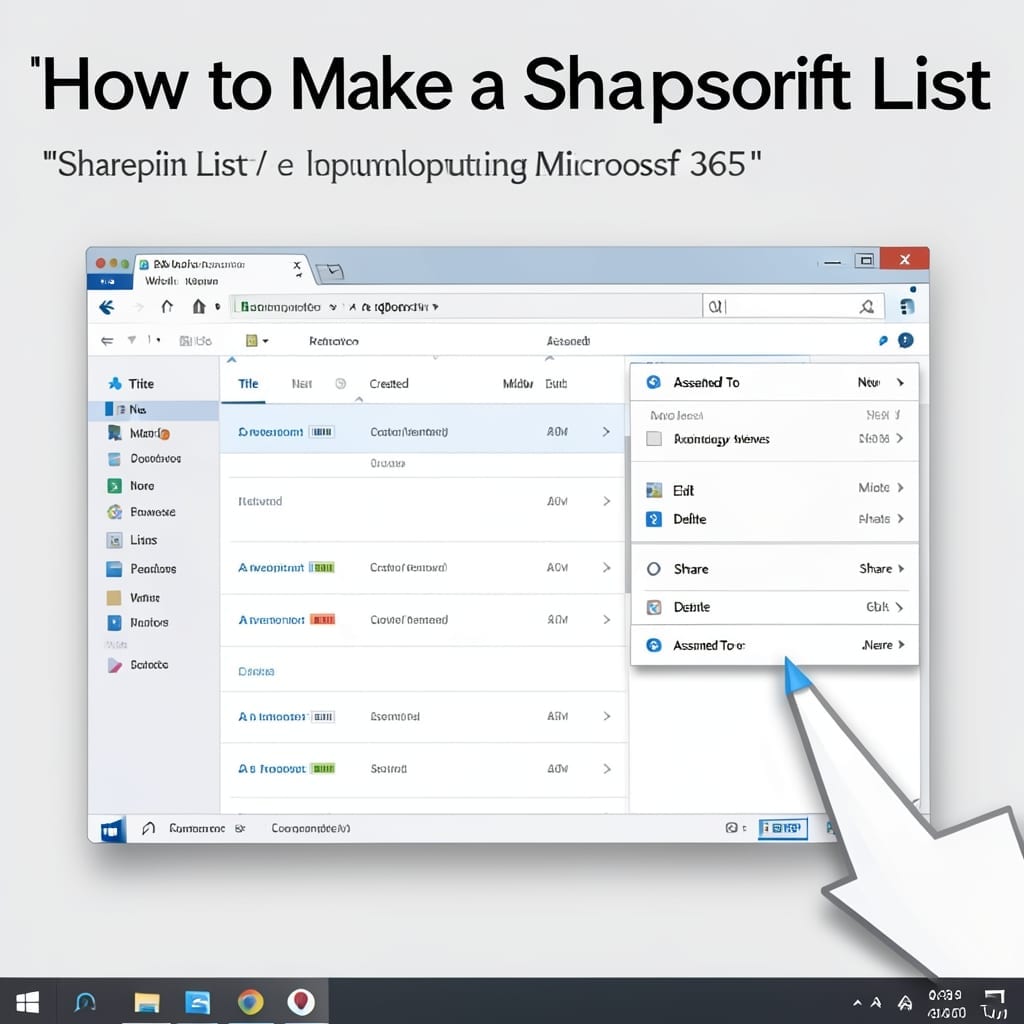
Task: Choose Edit in the context menu
Action: (x=683, y=491)
